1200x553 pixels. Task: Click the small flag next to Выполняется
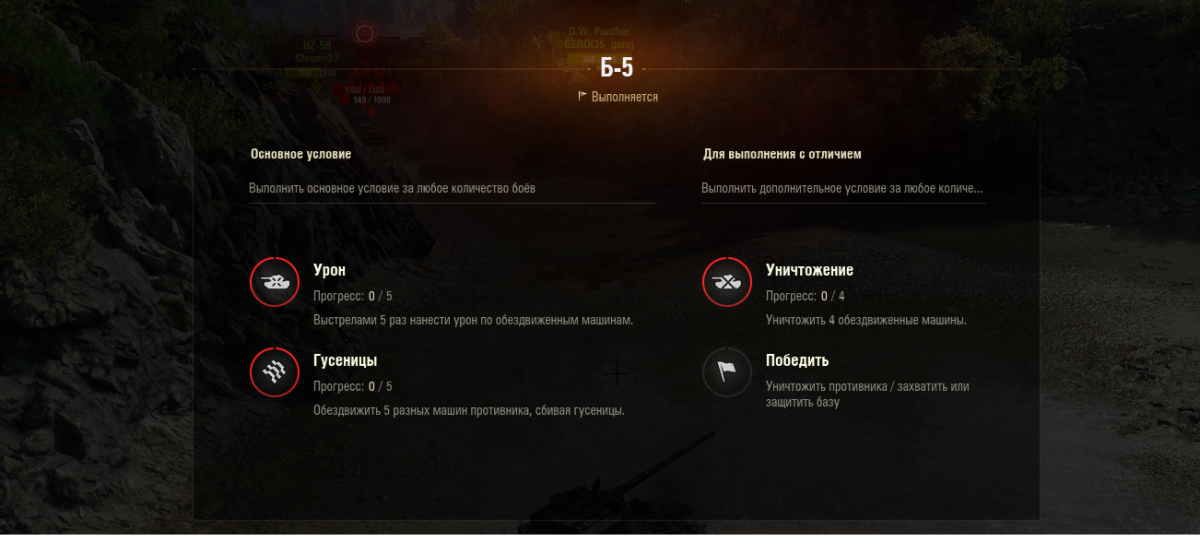582,97
